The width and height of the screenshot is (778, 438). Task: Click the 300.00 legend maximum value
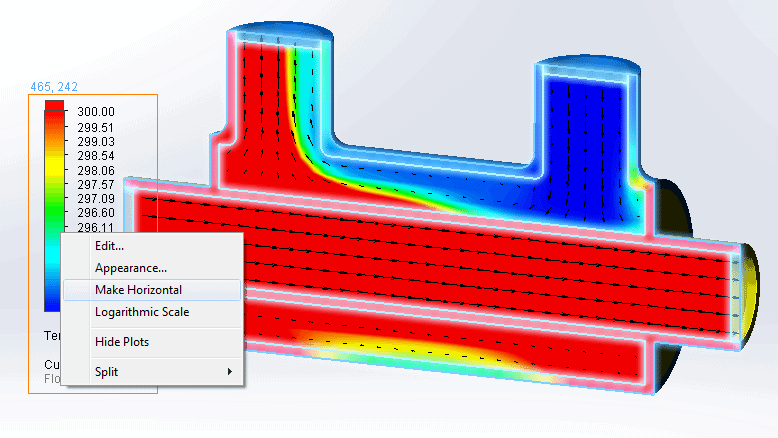pos(96,112)
